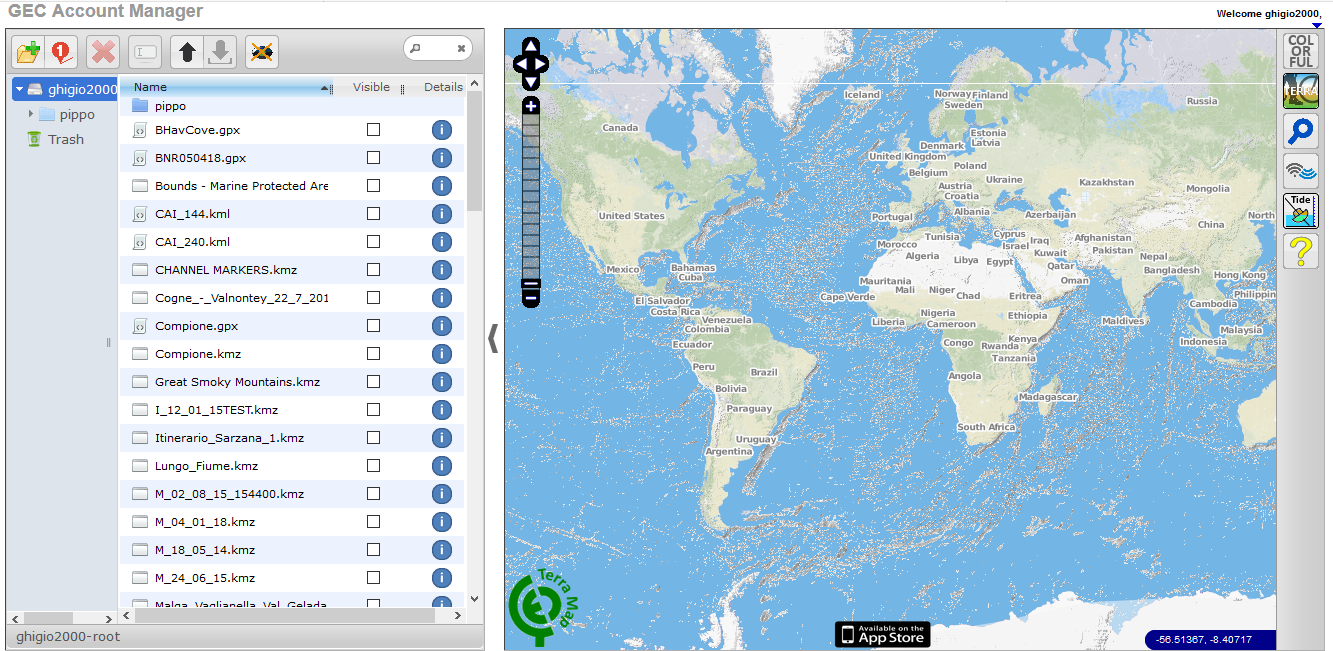Sort files by the Name column header

point(148,87)
